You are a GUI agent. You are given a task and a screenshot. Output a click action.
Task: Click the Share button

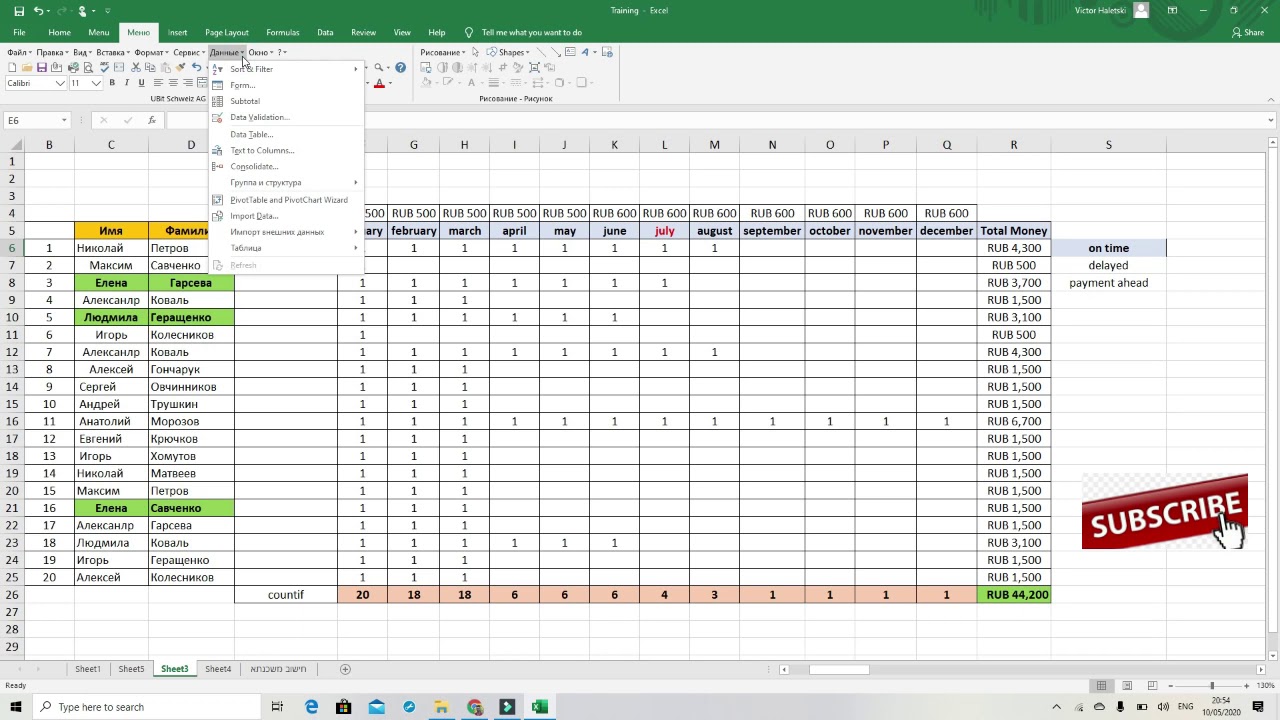point(1247,32)
